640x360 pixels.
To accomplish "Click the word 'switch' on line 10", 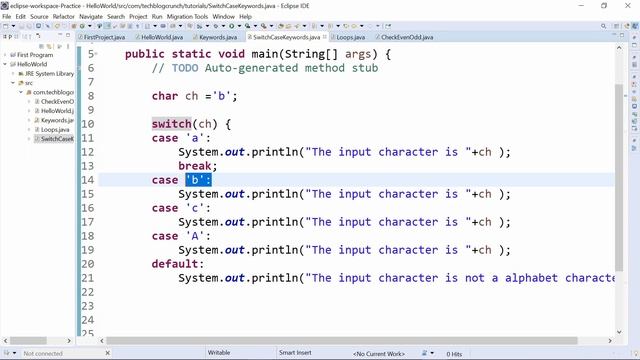I will 171,124.
